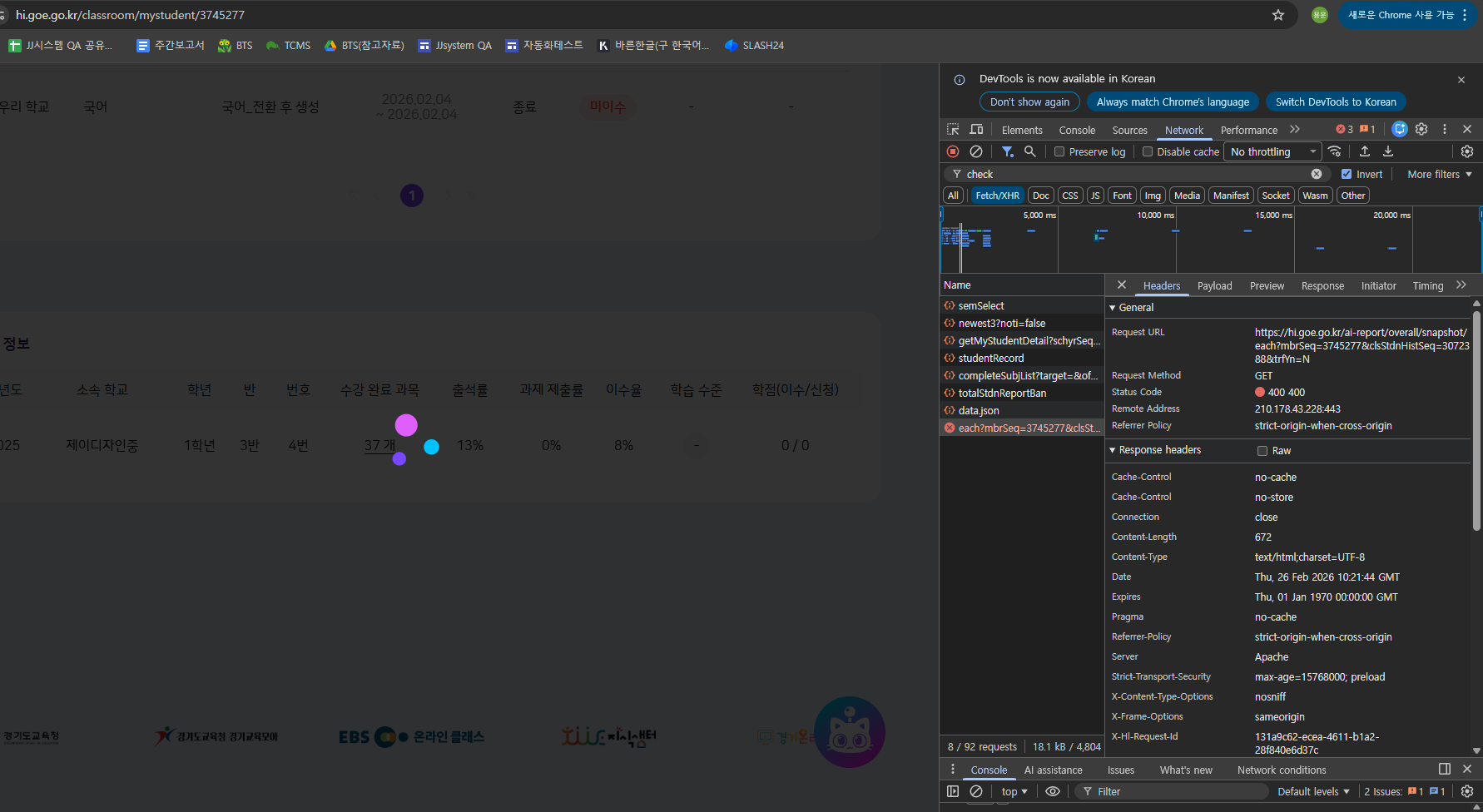The width and height of the screenshot is (1483, 812).
Task: Open the Console panel tab
Action: [1077, 130]
